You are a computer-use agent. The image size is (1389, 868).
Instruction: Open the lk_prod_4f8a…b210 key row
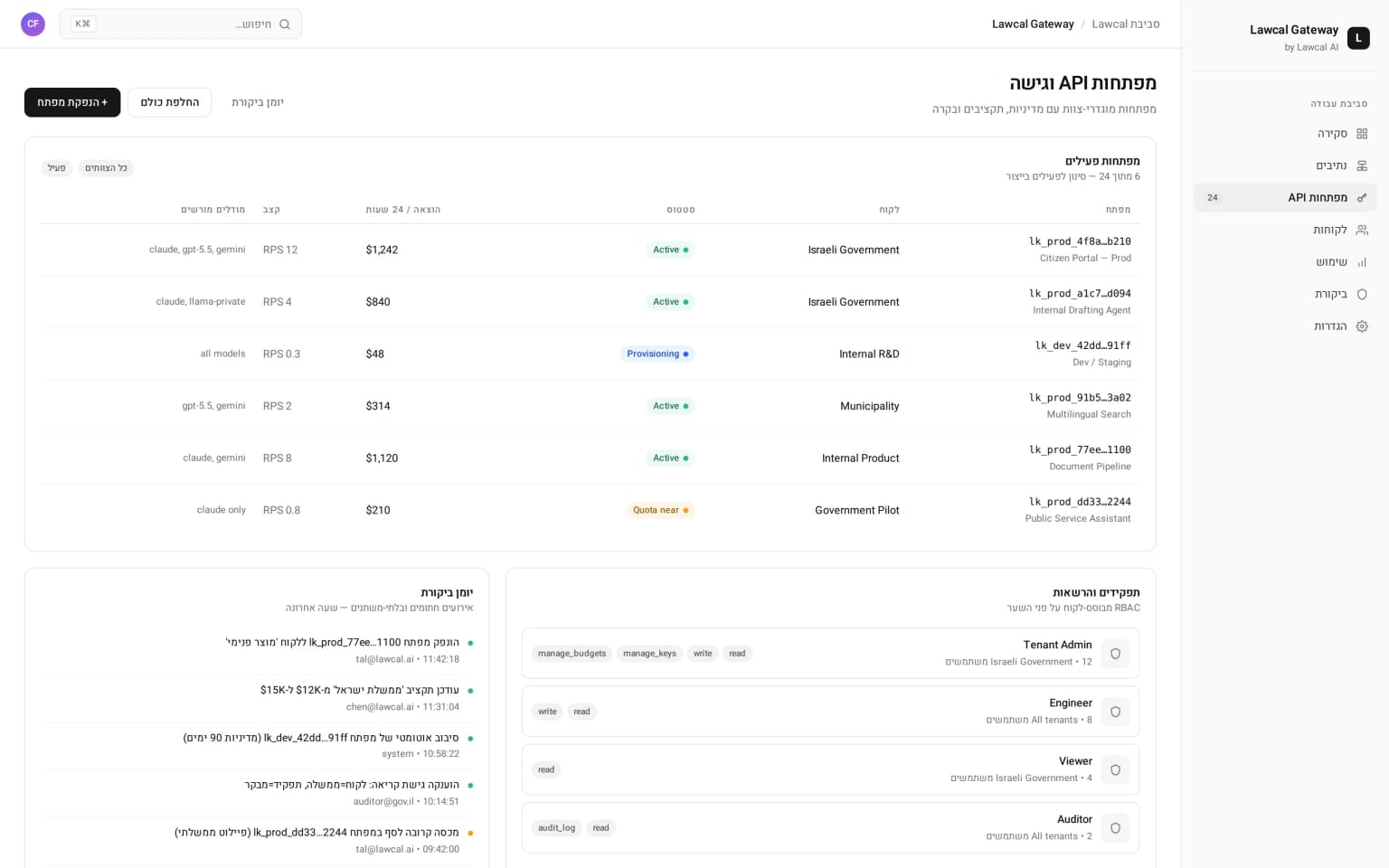pos(590,250)
